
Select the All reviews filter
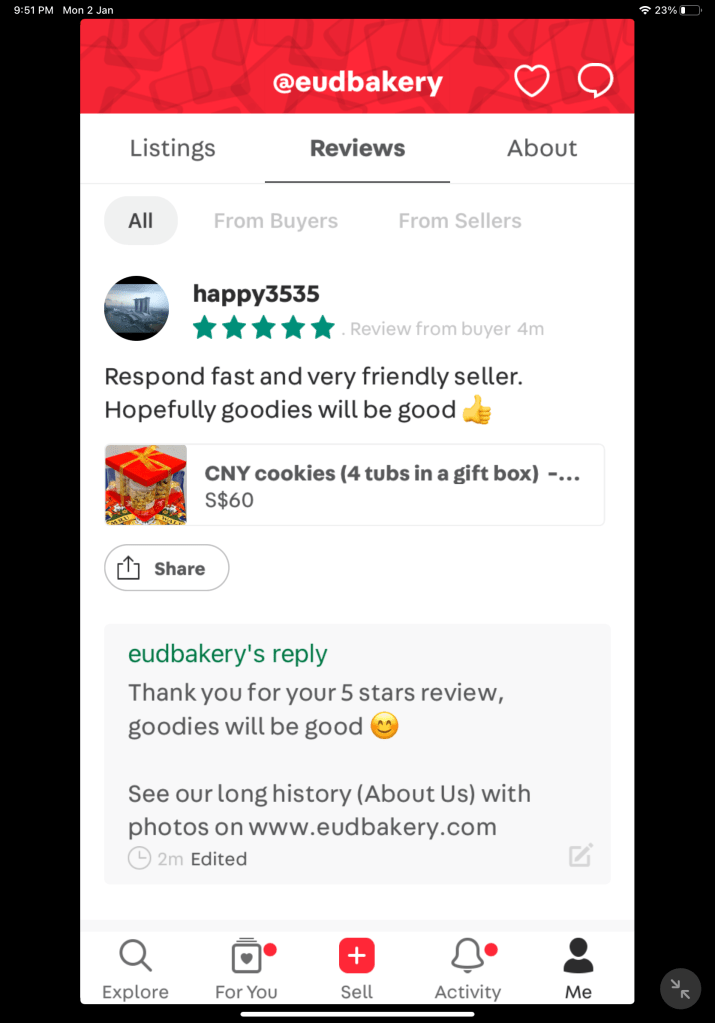click(141, 221)
